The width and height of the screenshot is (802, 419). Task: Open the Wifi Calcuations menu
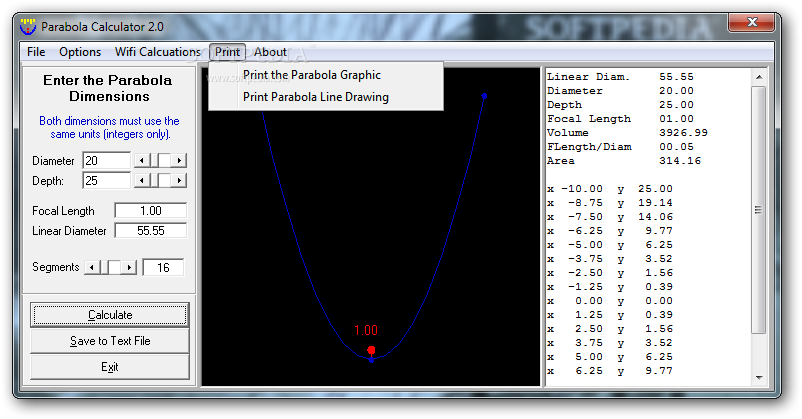(x=158, y=52)
